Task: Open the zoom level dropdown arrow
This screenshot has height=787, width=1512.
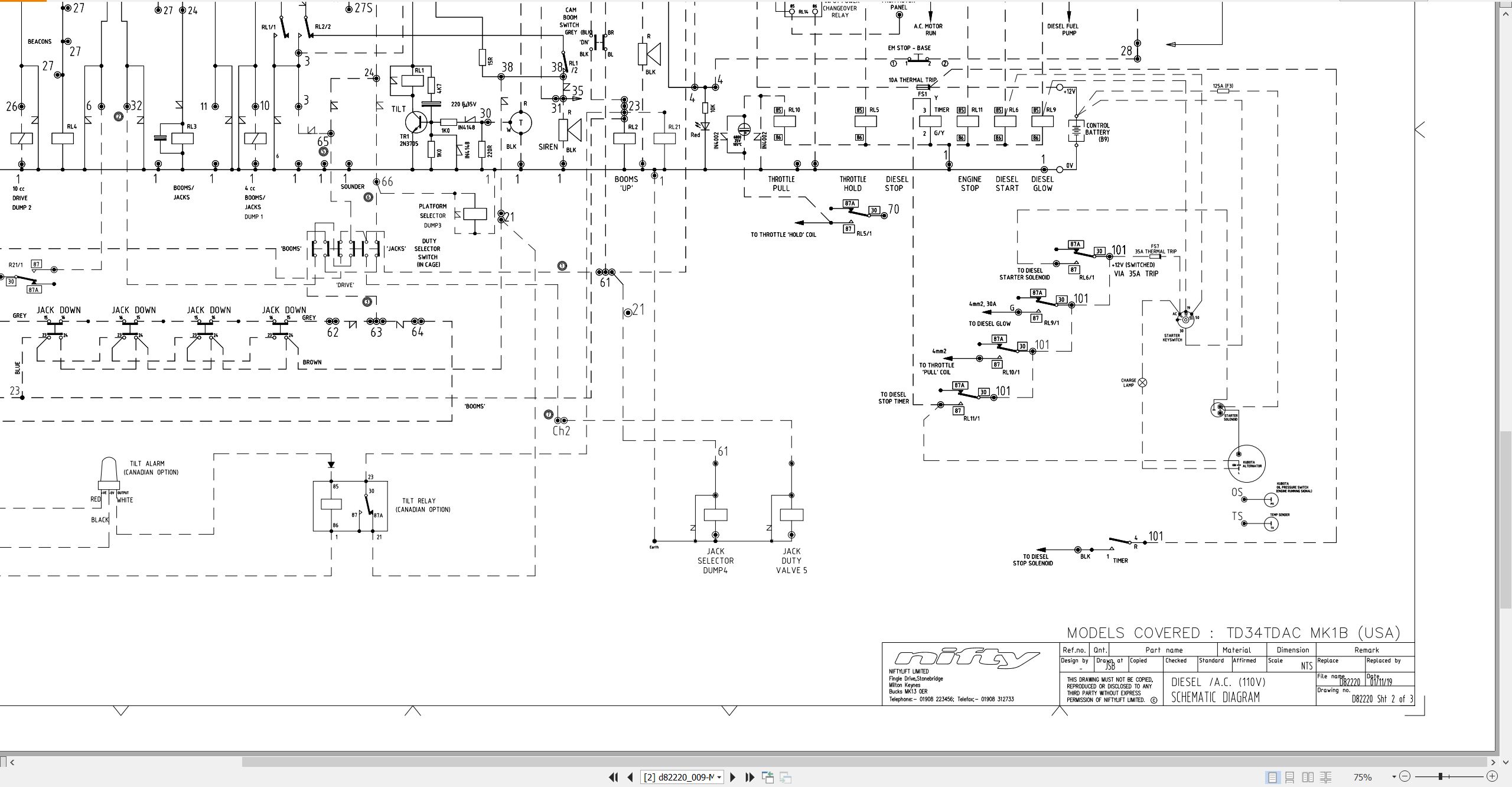Action: [1394, 777]
